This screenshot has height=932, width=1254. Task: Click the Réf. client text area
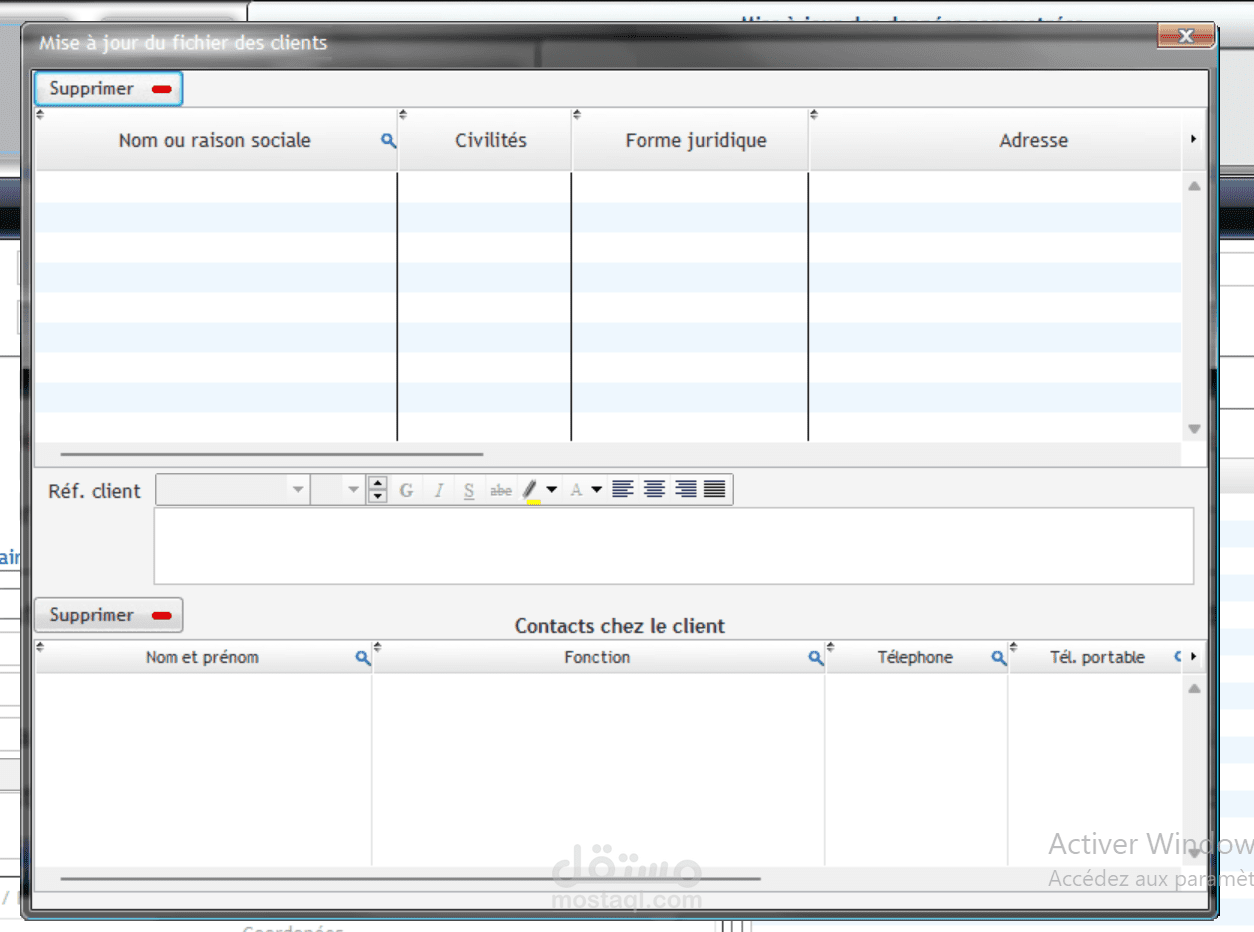tap(673, 546)
